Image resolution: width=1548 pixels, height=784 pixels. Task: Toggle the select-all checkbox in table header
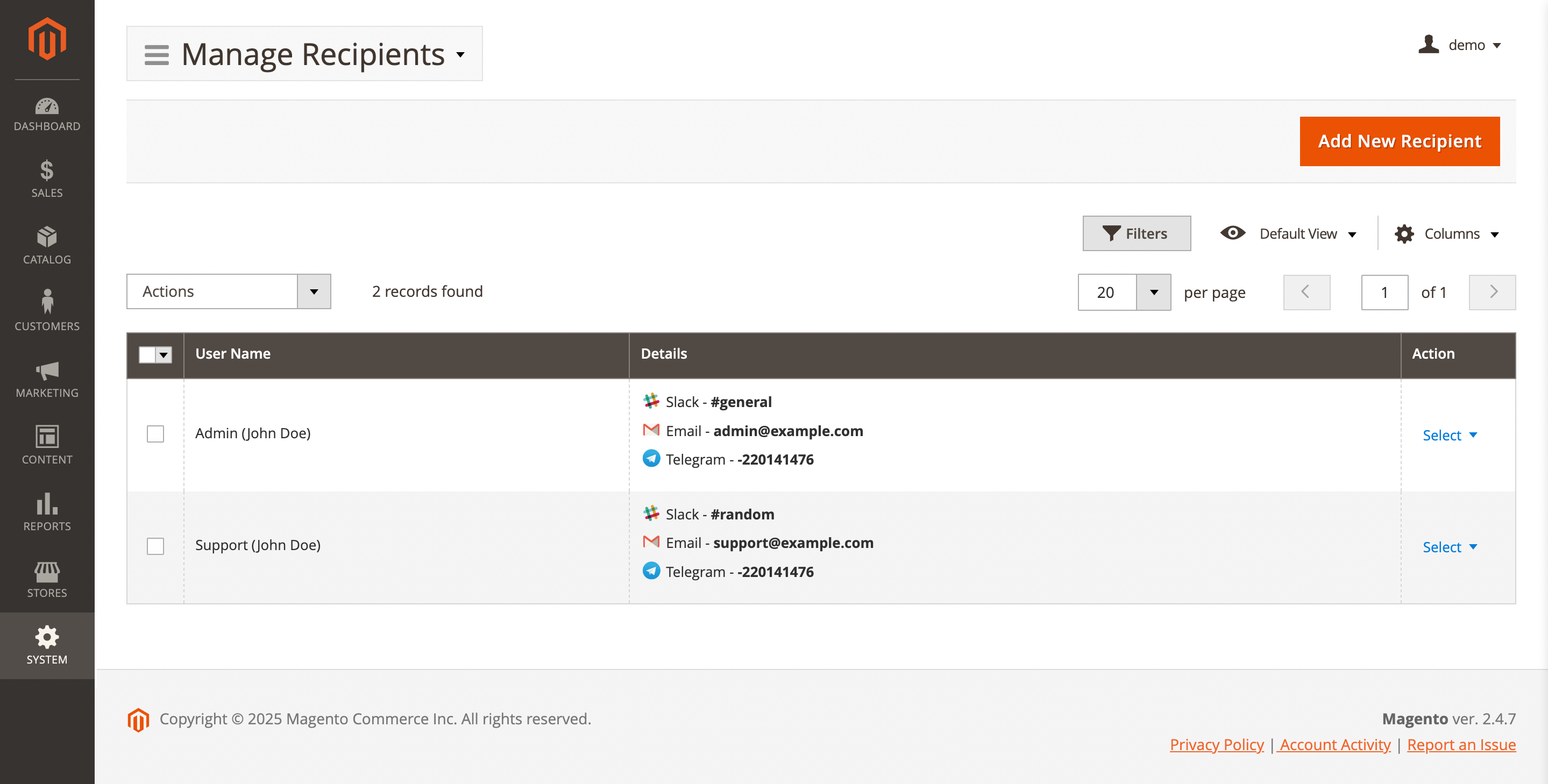[148, 355]
